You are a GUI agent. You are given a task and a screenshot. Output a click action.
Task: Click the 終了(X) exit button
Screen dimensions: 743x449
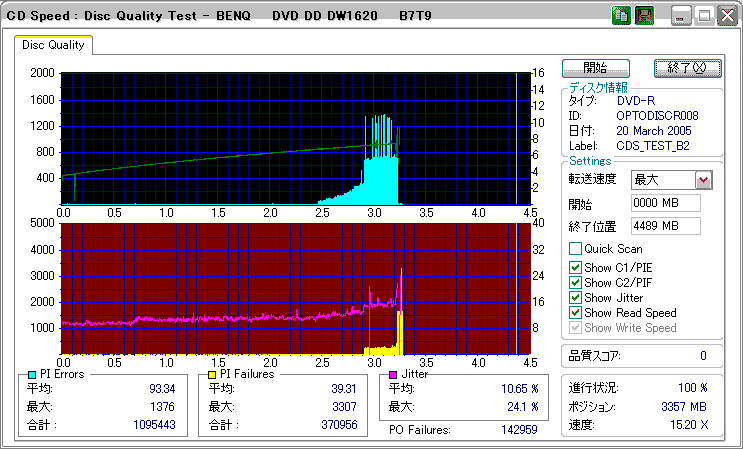coord(688,68)
